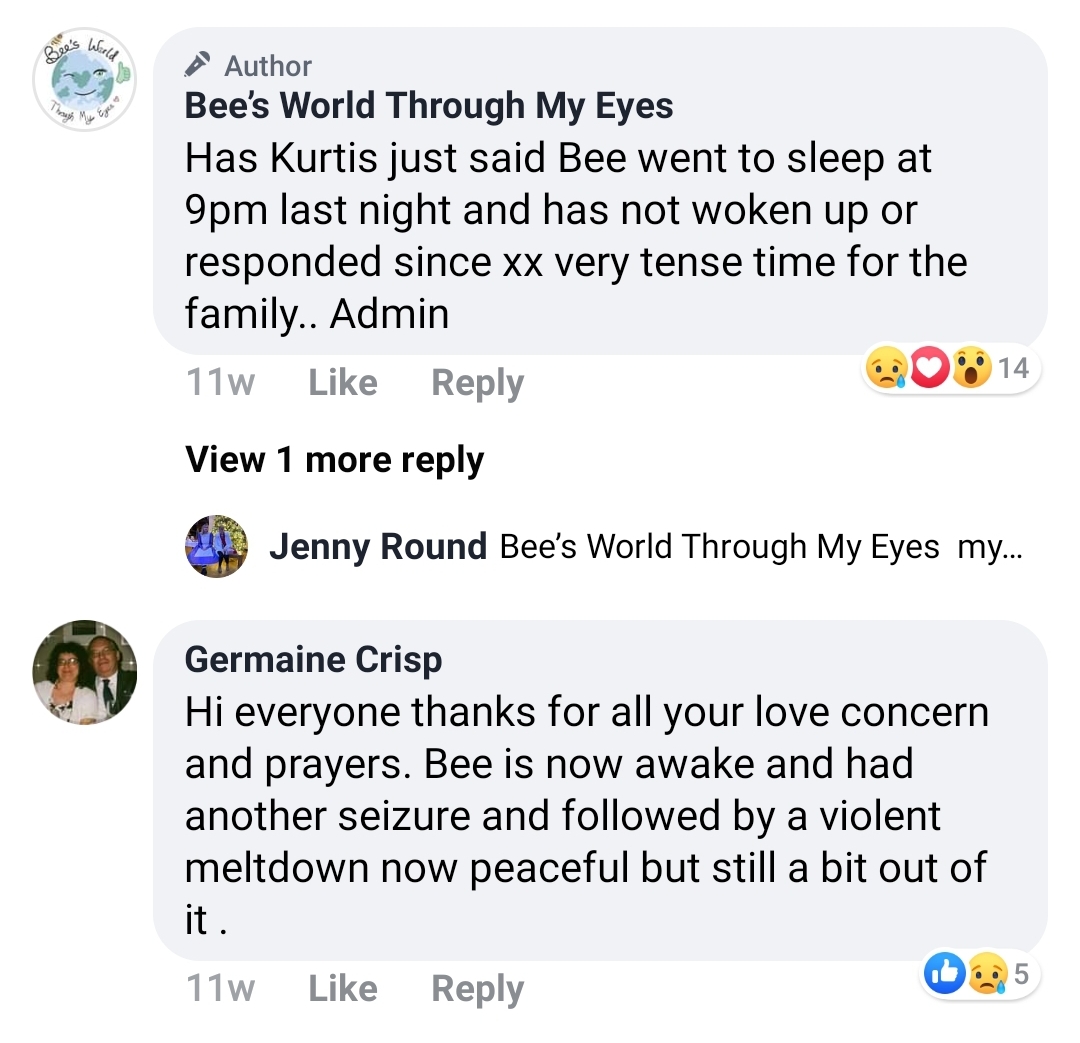Image resolution: width=1080 pixels, height=1043 pixels.
Task: Reply to Germaine Crisp's comment
Action: (477, 990)
